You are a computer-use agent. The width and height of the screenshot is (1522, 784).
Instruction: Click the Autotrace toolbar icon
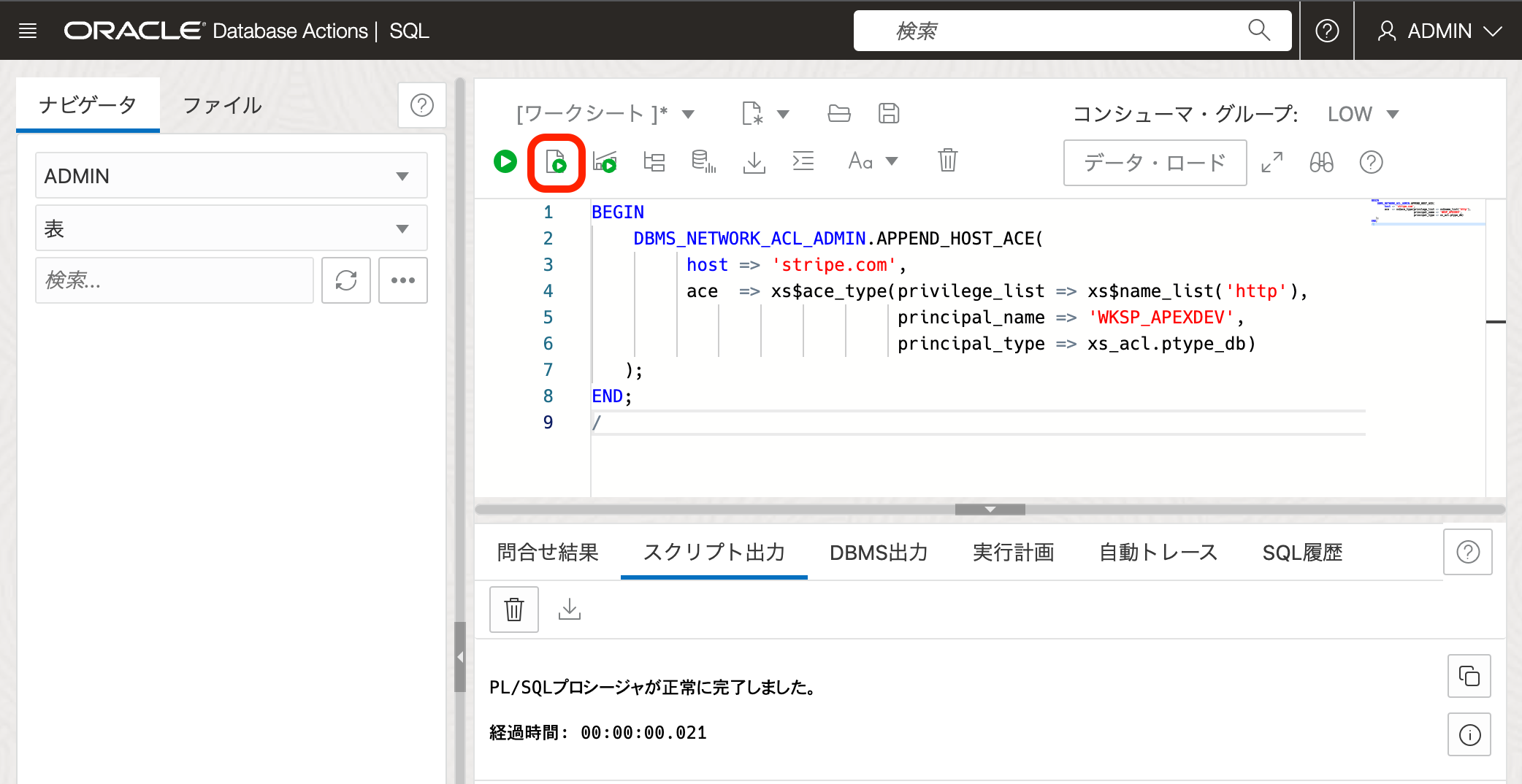(x=654, y=161)
